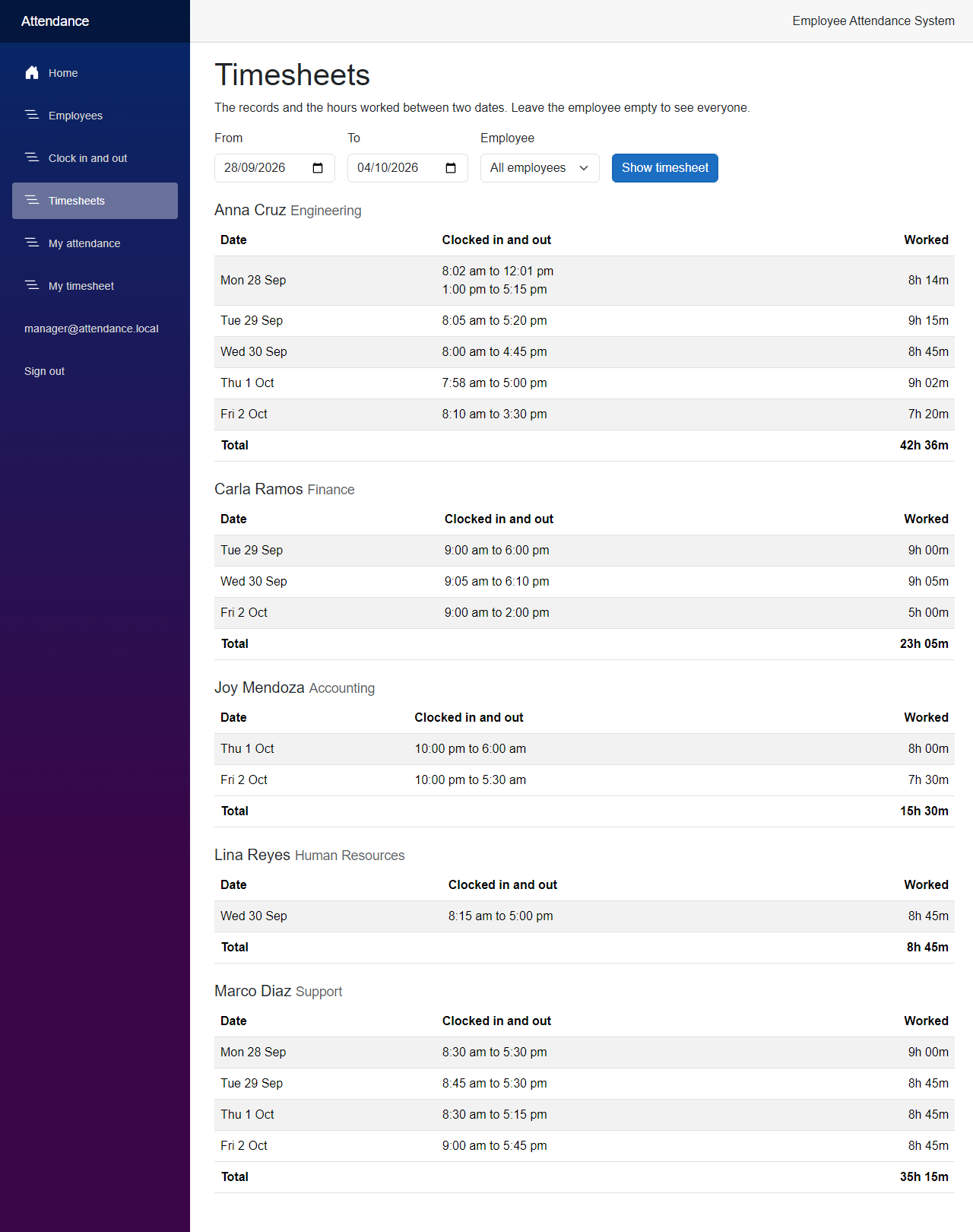Viewport: 973px width, 1232px height.
Task: Click the Joy Mendoza employee name
Action: 259,687
